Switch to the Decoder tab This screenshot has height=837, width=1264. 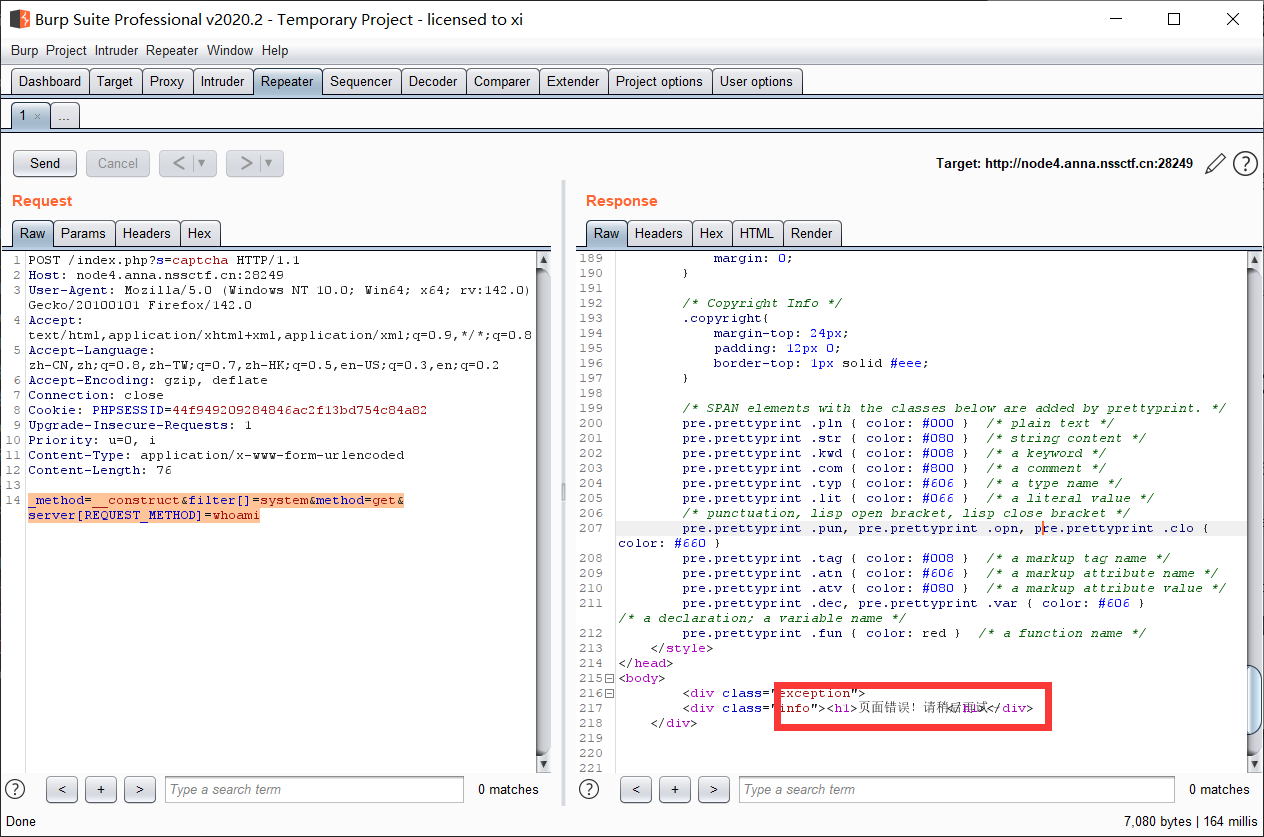(433, 82)
